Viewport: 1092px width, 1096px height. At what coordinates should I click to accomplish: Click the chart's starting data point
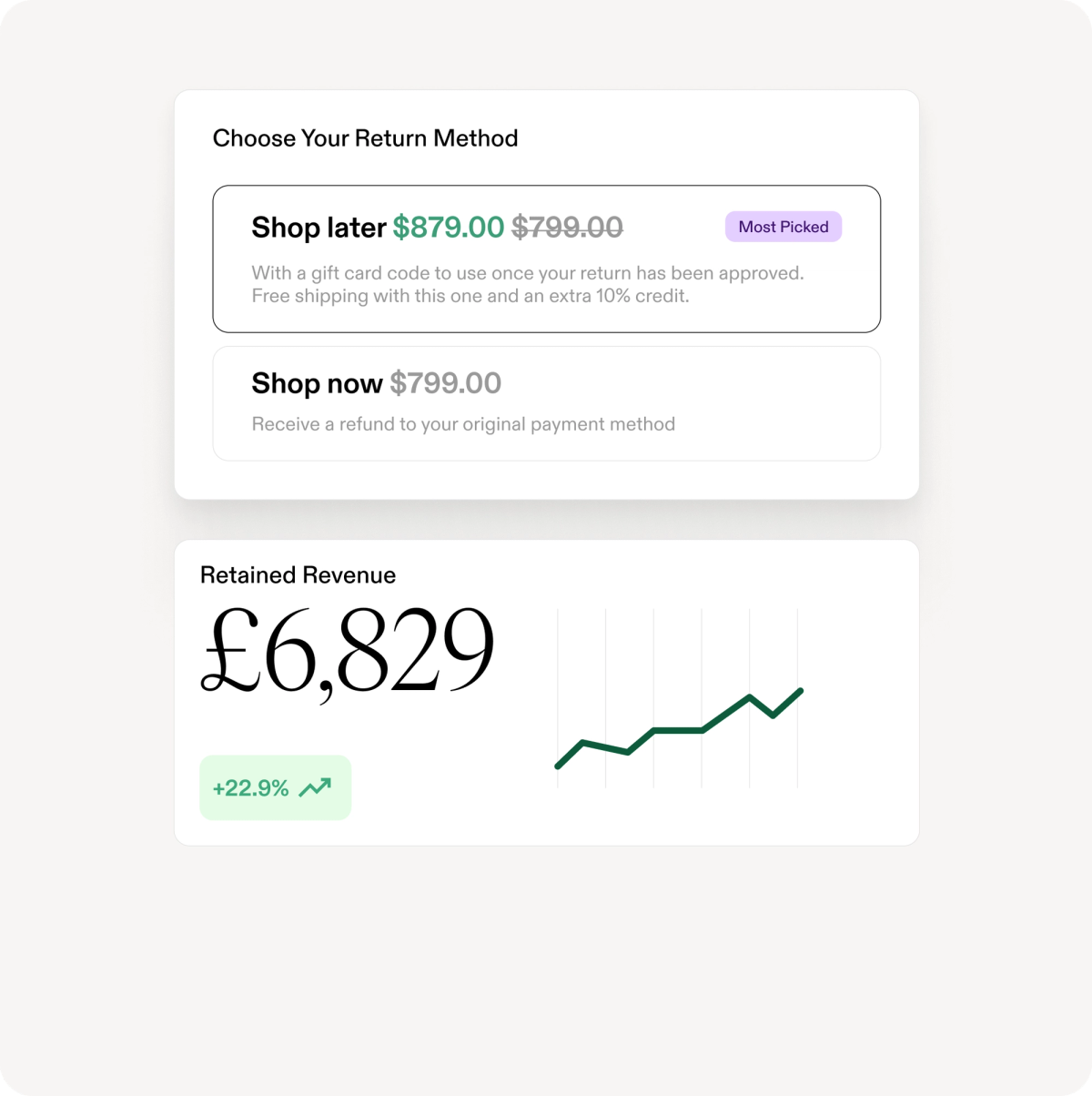click(558, 767)
